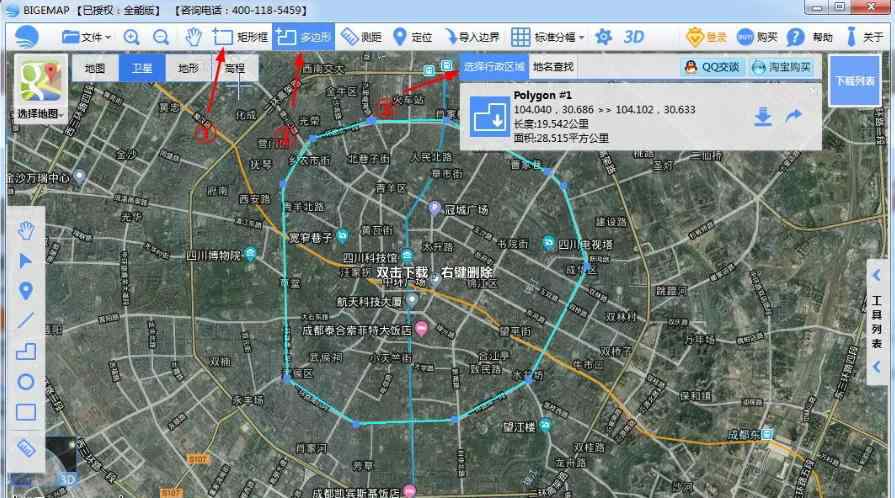Open the 文件 file menu
Screen dimensions: 895x498
(x=86, y=38)
